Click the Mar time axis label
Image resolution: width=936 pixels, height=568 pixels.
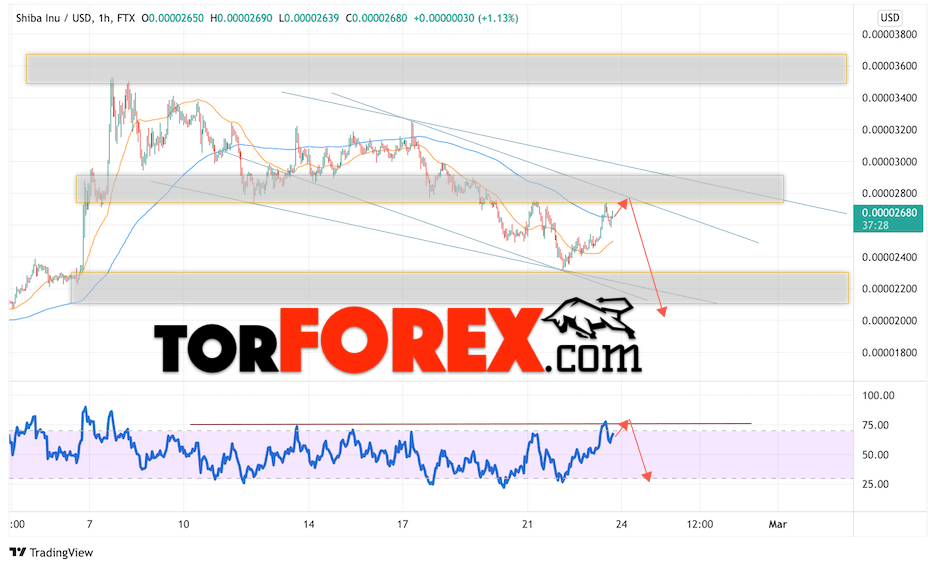[777, 524]
